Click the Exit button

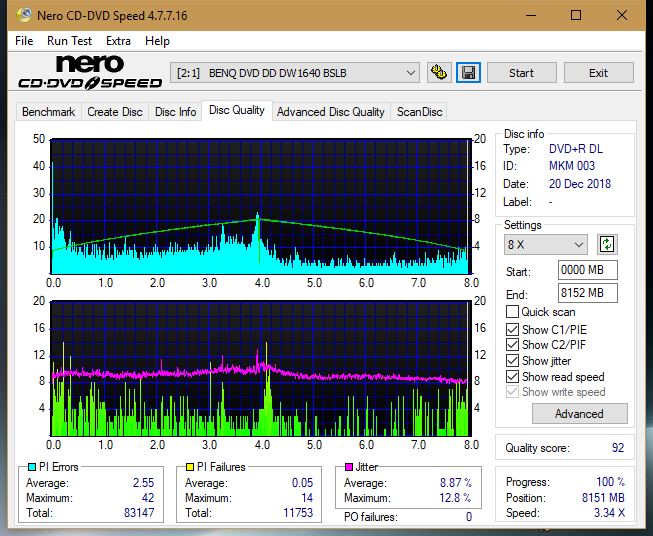(x=598, y=73)
